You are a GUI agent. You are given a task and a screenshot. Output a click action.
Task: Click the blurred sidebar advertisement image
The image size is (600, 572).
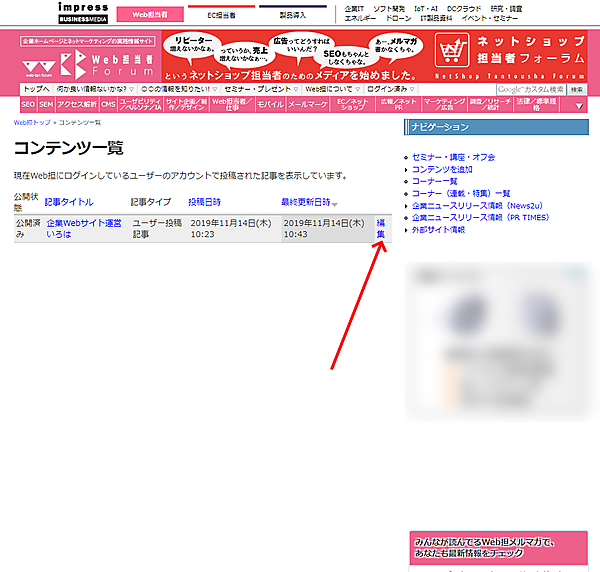point(497,342)
